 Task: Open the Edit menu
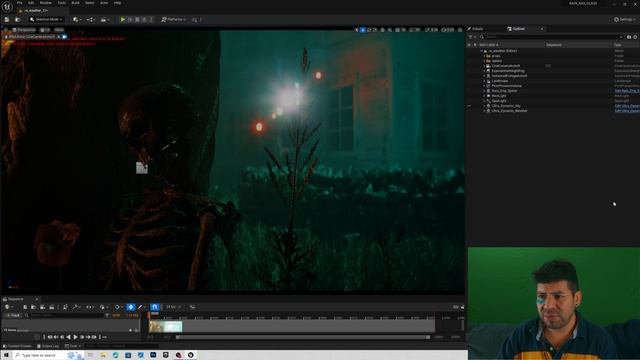(31, 3)
